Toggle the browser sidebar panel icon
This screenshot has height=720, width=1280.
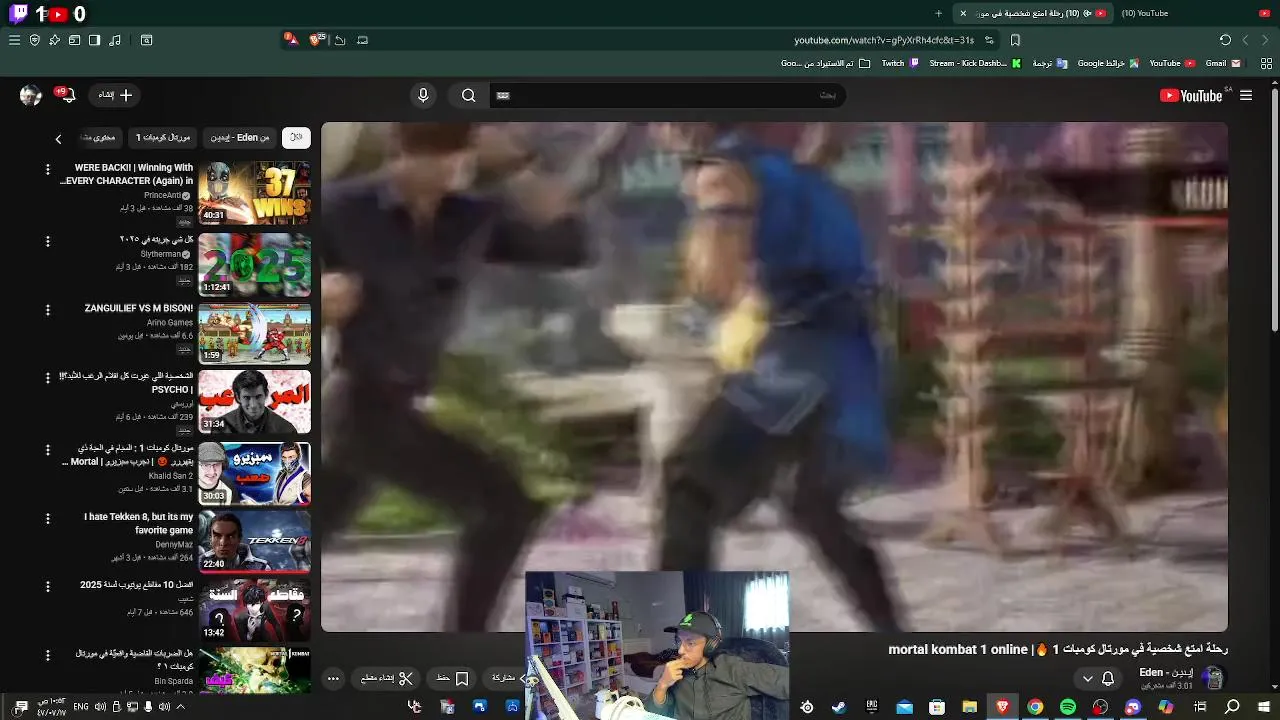pyautogui.click(x=95, y=40)
